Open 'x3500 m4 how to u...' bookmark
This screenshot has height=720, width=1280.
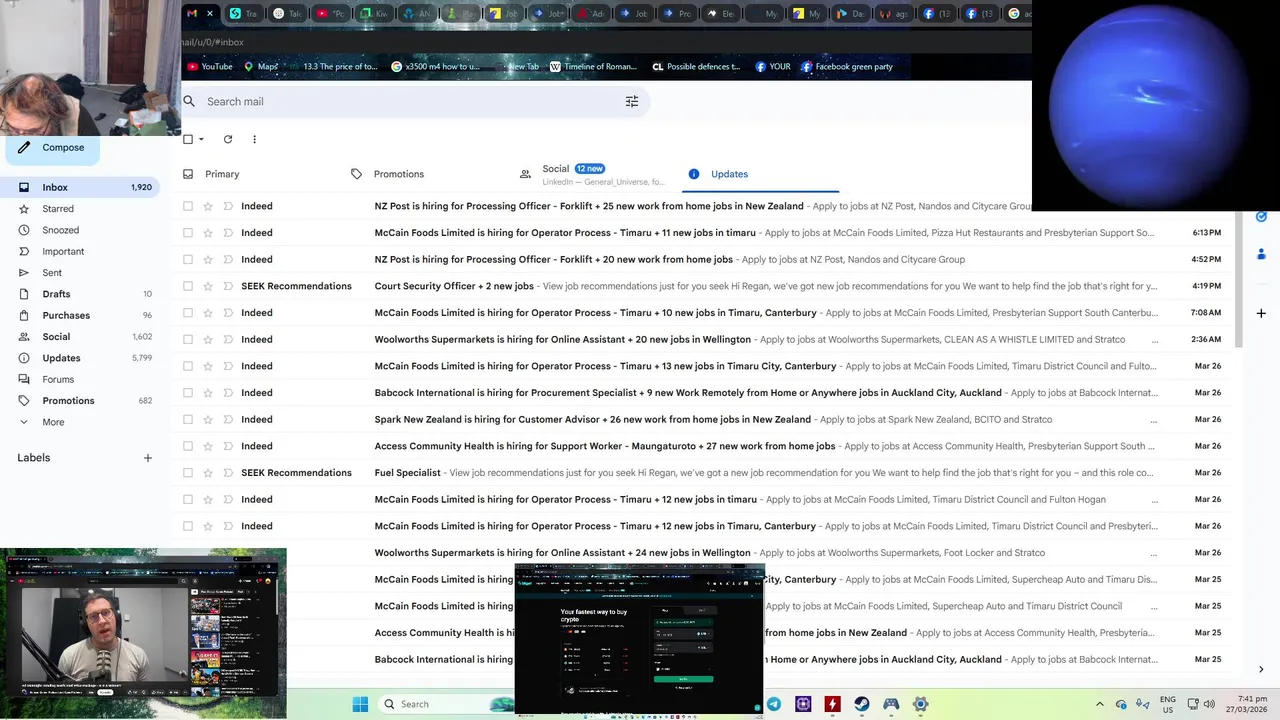pos(435,67)
